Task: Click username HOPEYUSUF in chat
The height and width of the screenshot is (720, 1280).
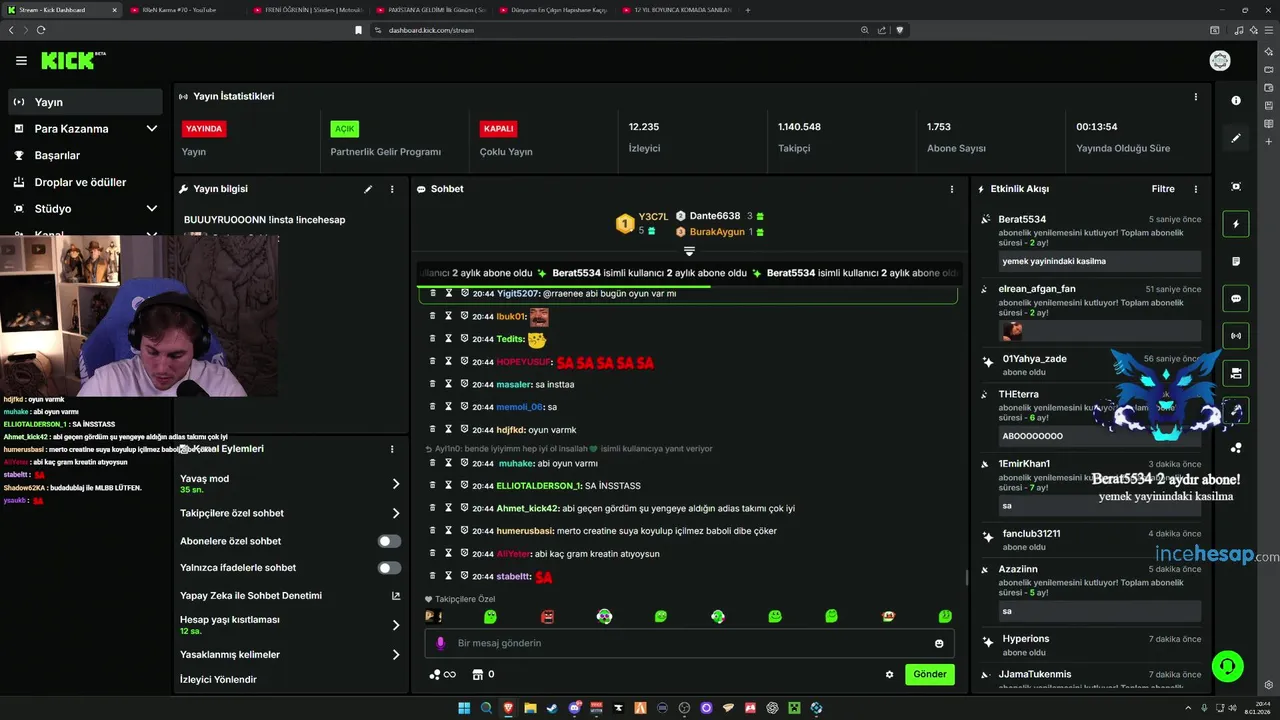Action: [x=524, y=362]
